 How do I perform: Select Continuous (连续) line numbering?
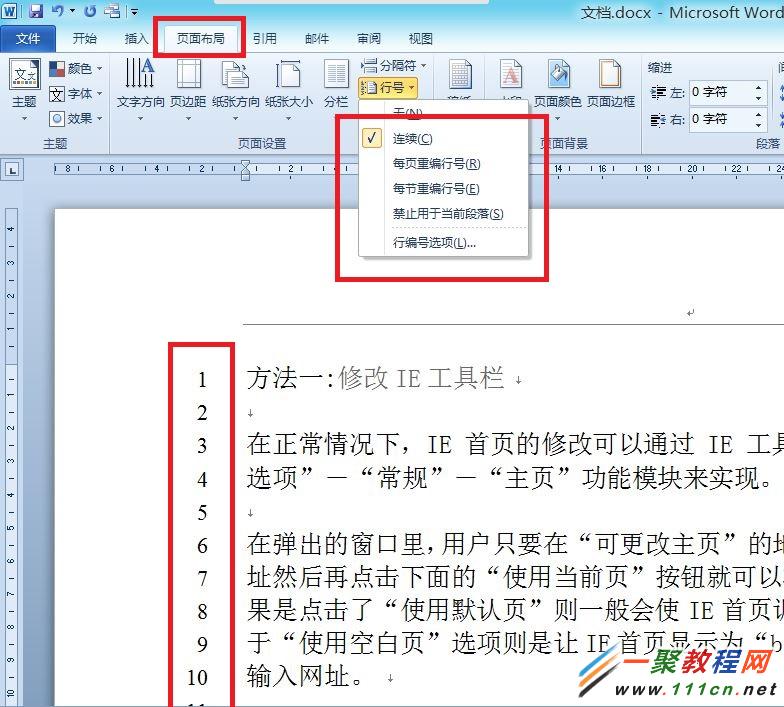click(x=443, y=138)
